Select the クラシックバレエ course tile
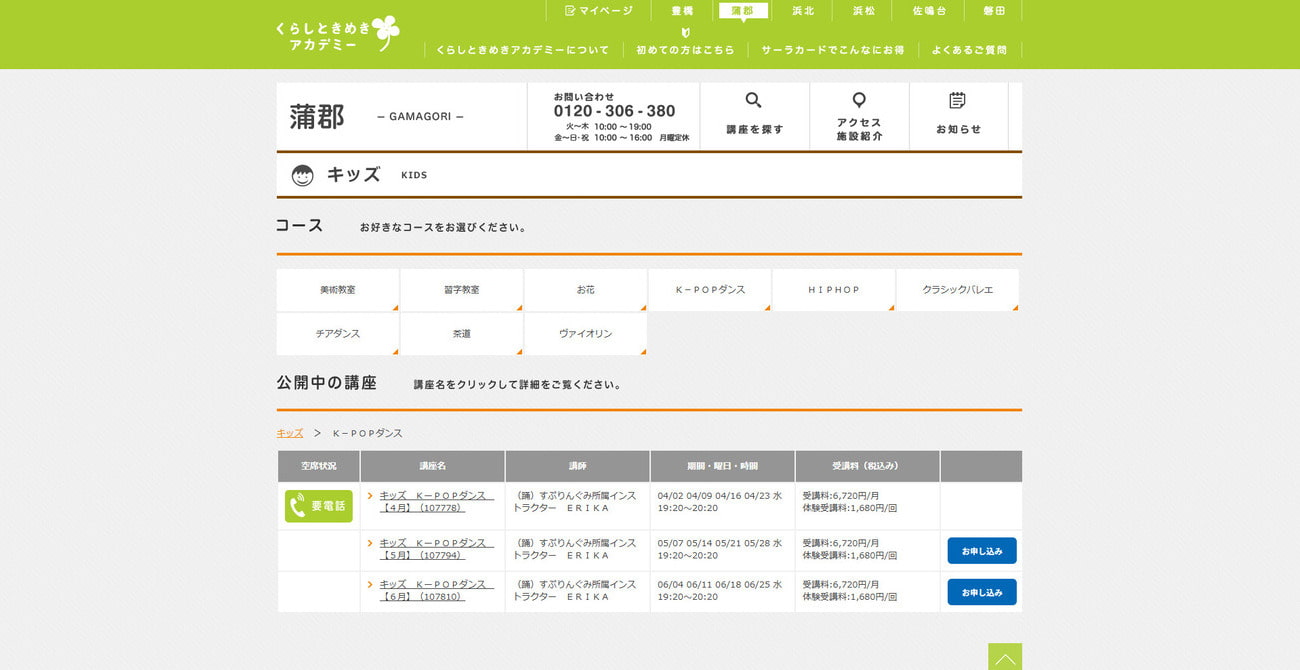The width and height of the screenshot is (1300, 670). (x=957, y=290)
